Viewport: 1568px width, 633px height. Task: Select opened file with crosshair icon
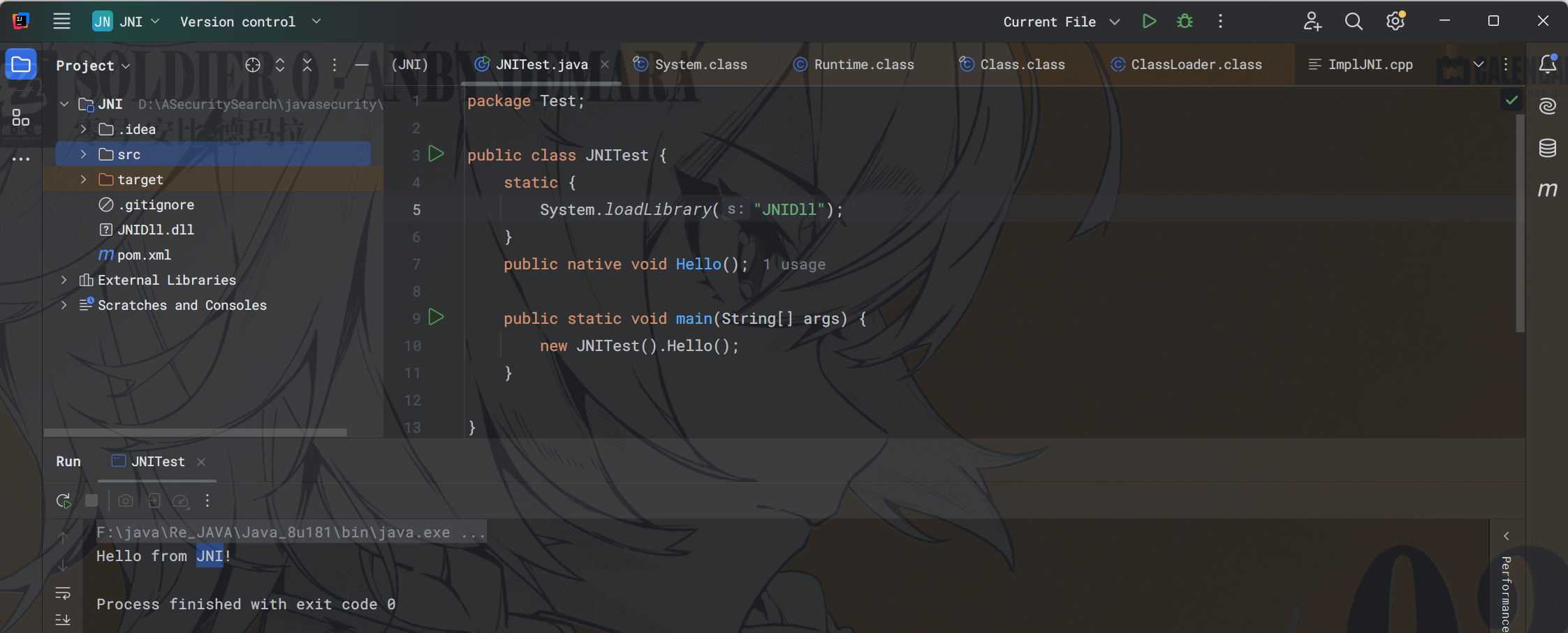click(253, 65)
